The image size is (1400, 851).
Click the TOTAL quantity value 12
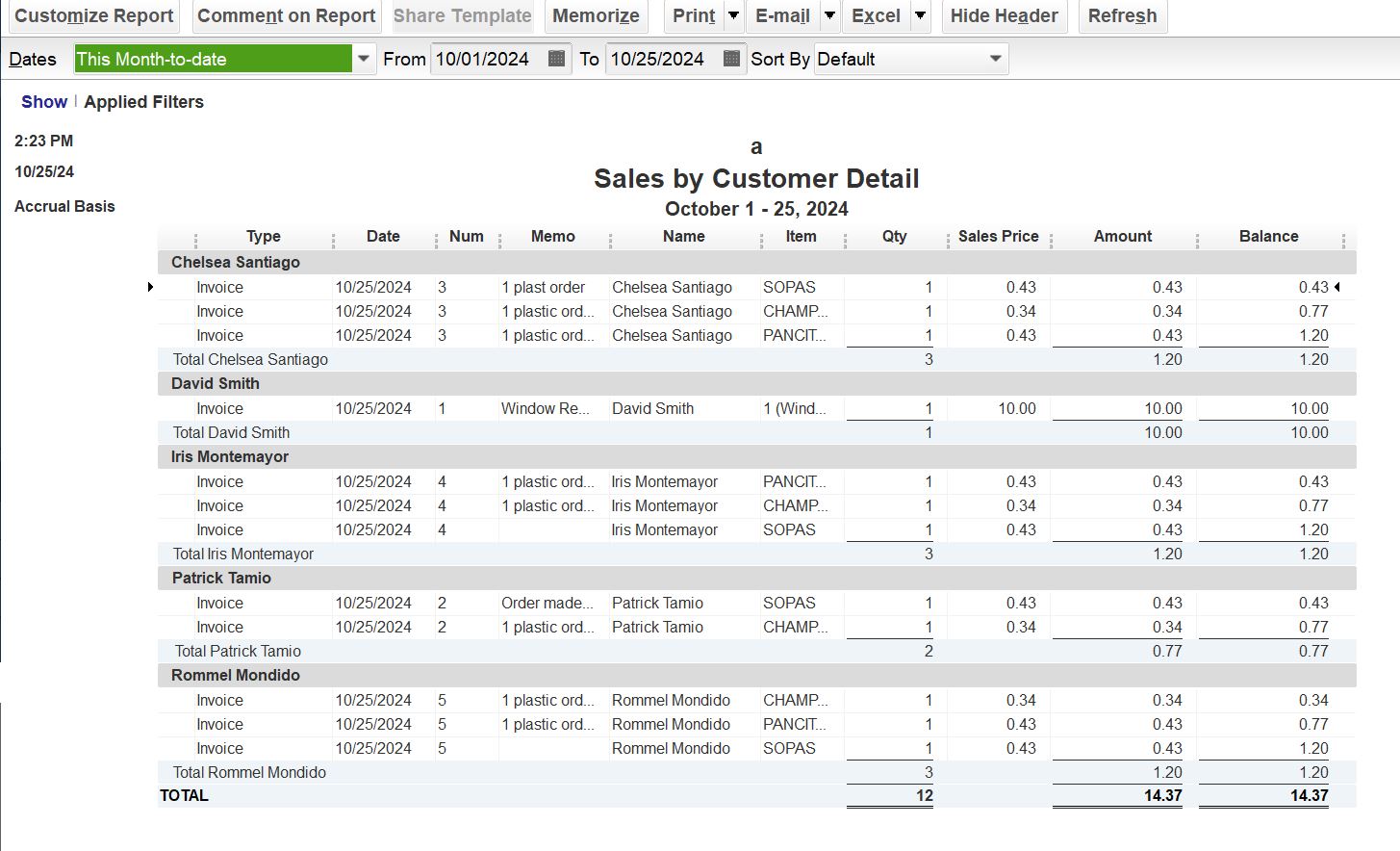pos(925,796)
